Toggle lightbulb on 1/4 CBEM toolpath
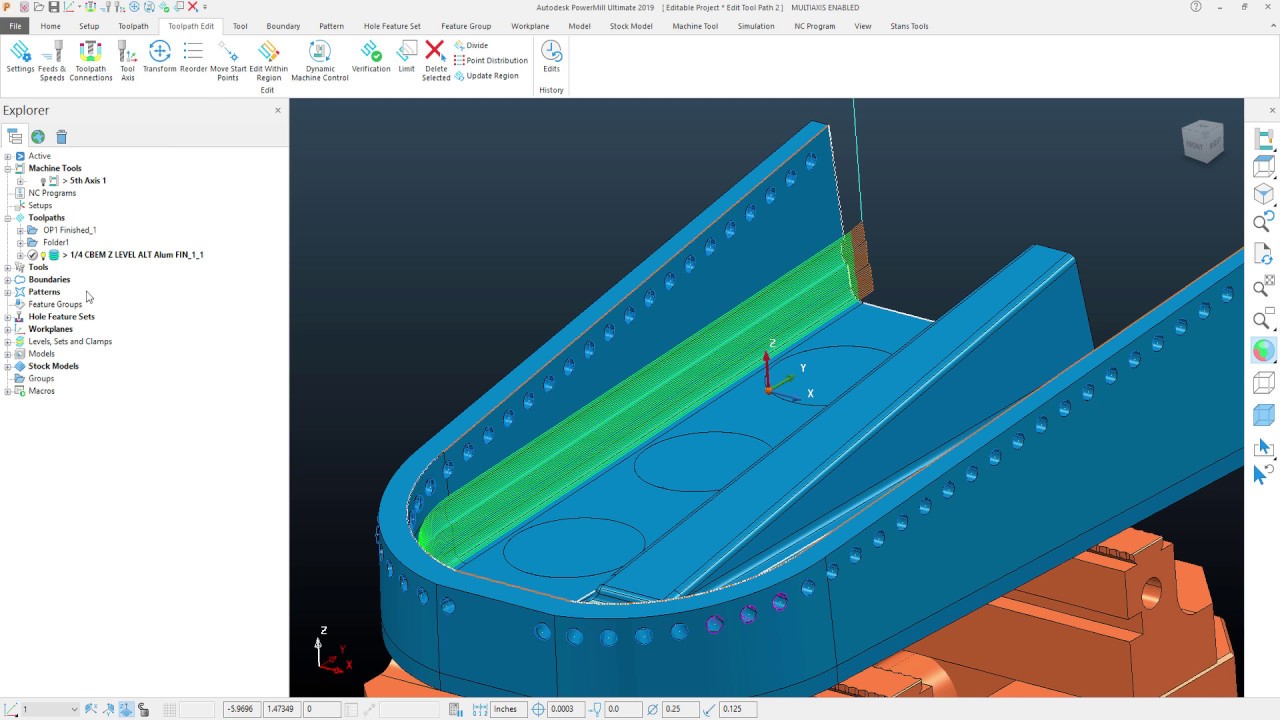Image resolution: width=1280 pixels, height=720 pixels. tap(43, 255)
